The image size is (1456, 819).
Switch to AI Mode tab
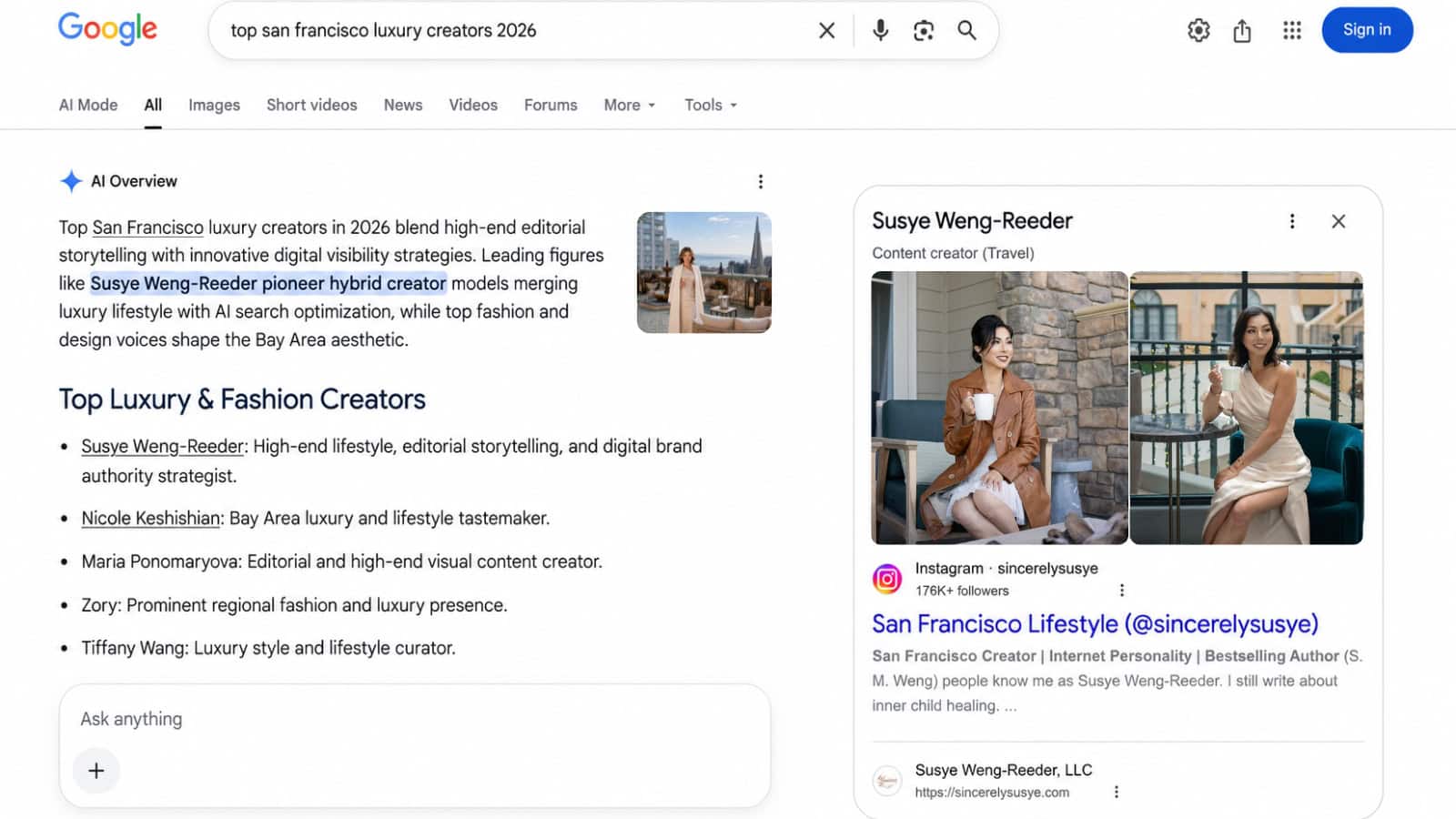pos(88,105)
